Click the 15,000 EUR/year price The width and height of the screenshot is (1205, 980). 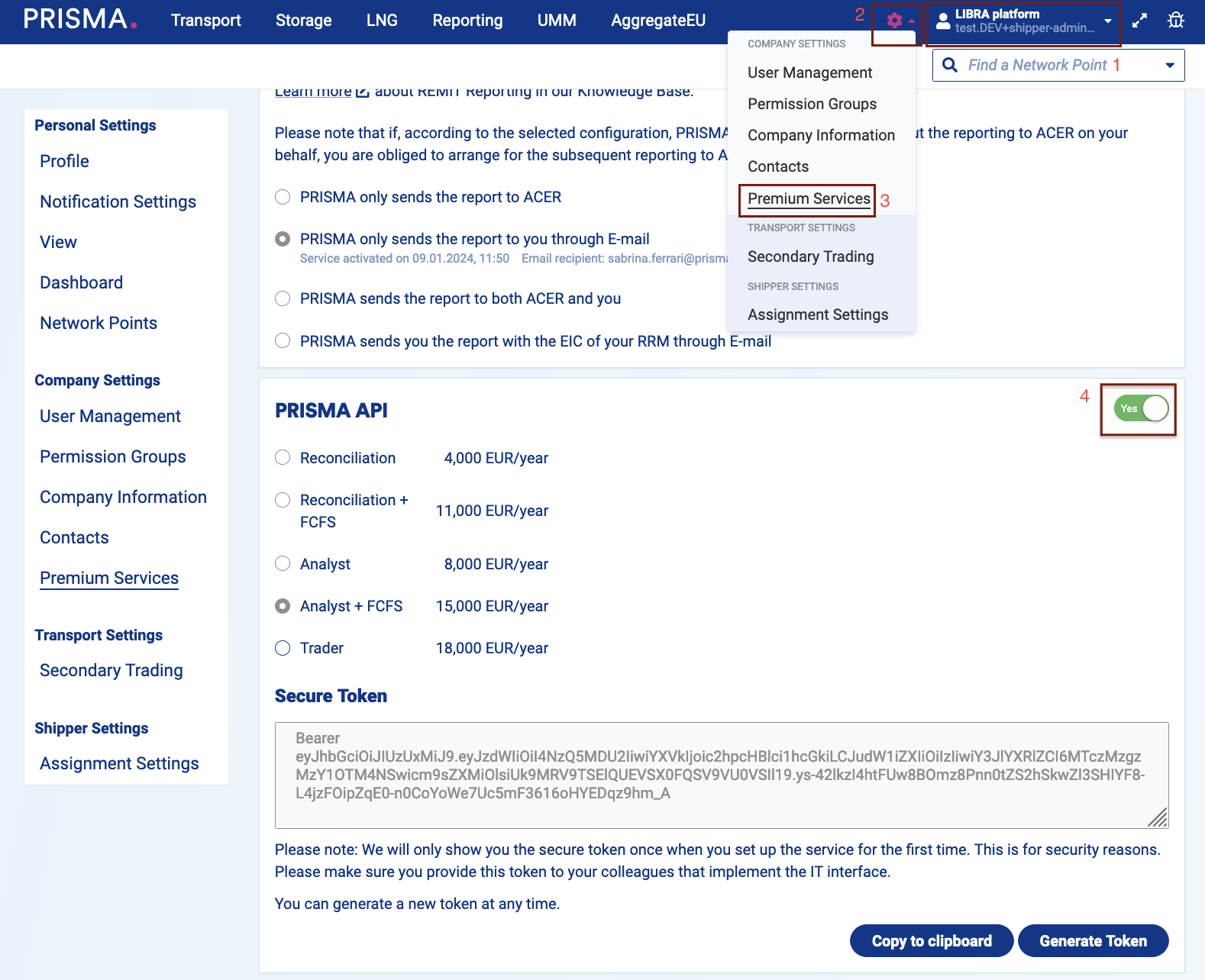tap(492, 606)
